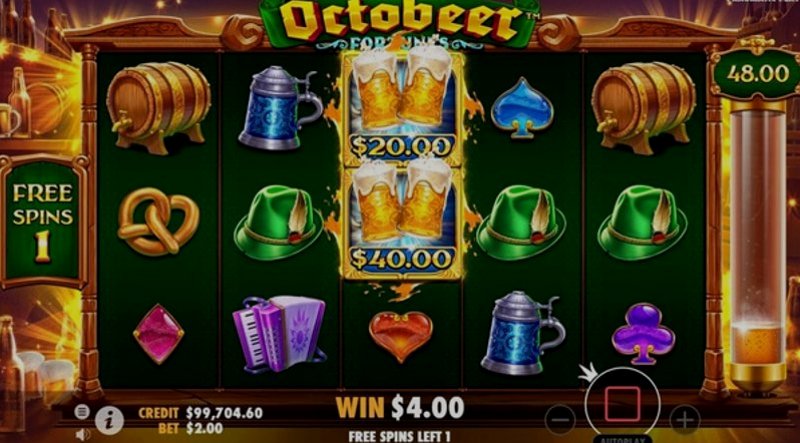The height and width of the screenshot is (443, 800).
Task: Click the 48.00 meter total sign
Action: tap(758, 73)
